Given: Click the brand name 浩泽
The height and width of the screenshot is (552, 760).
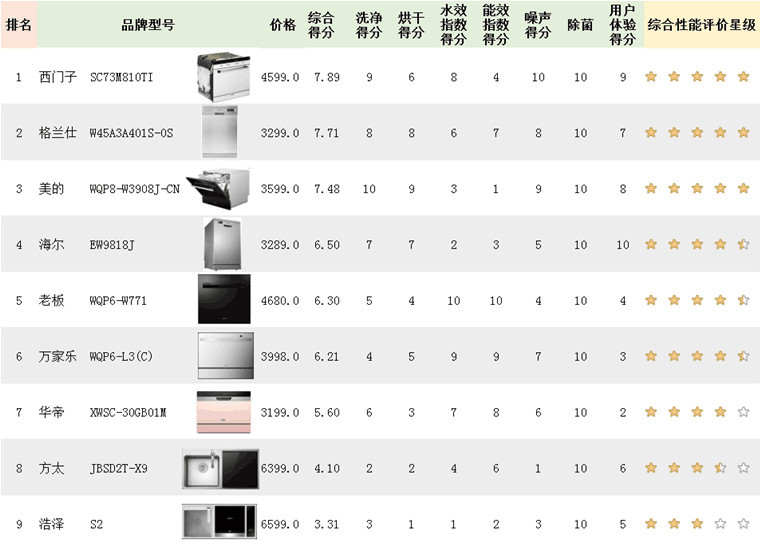Looking at the screenshot, I should 51,524.
